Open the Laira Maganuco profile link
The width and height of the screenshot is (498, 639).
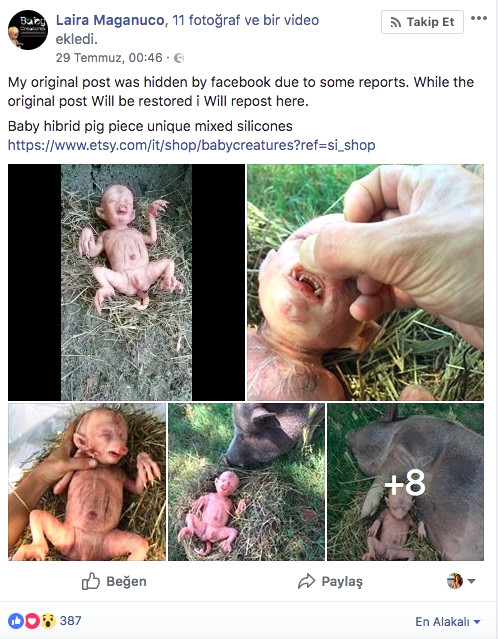point(110,20)
